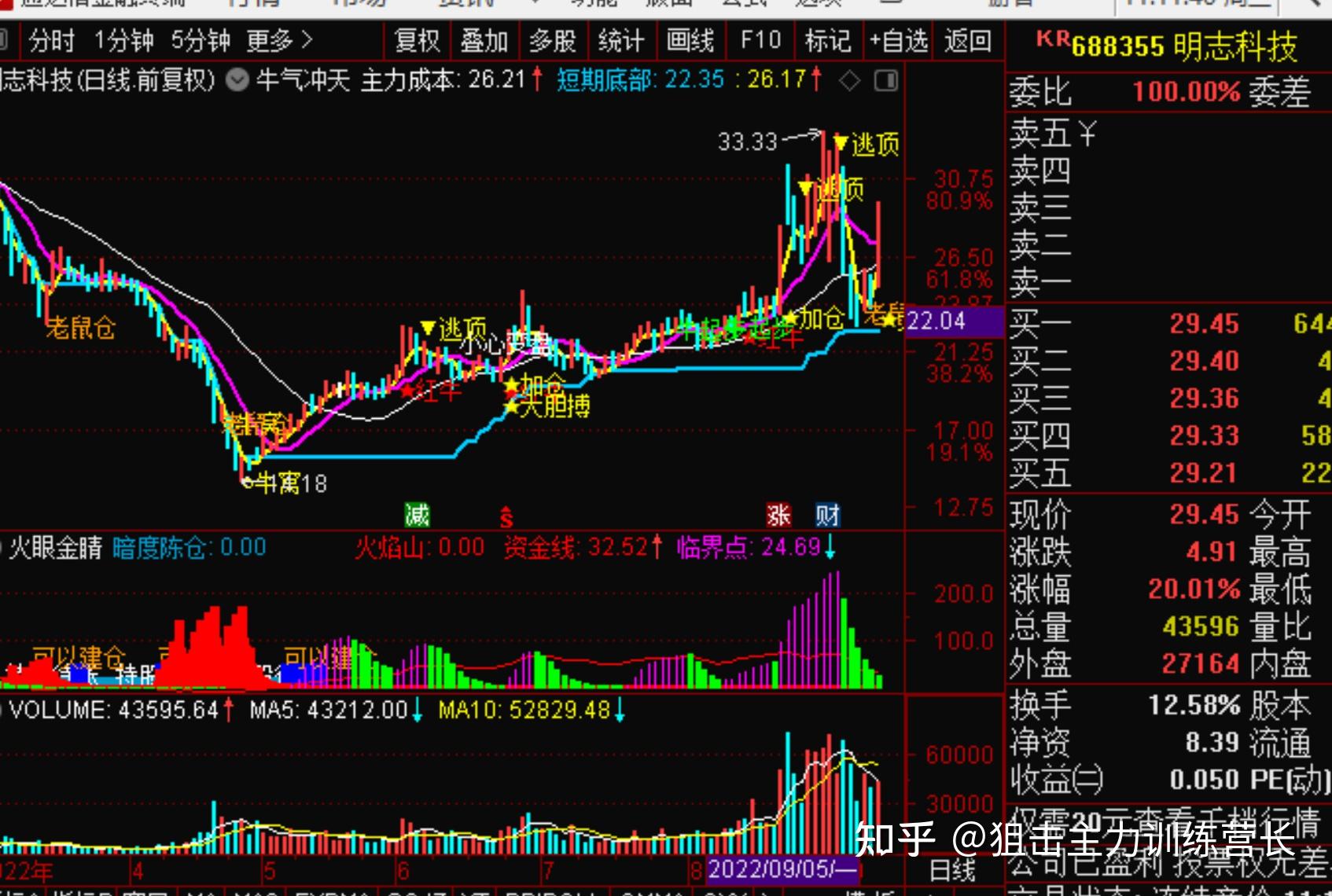Click the 18 low price label
Viewport: 1332px width, 896px height.
tap(315, 483)
